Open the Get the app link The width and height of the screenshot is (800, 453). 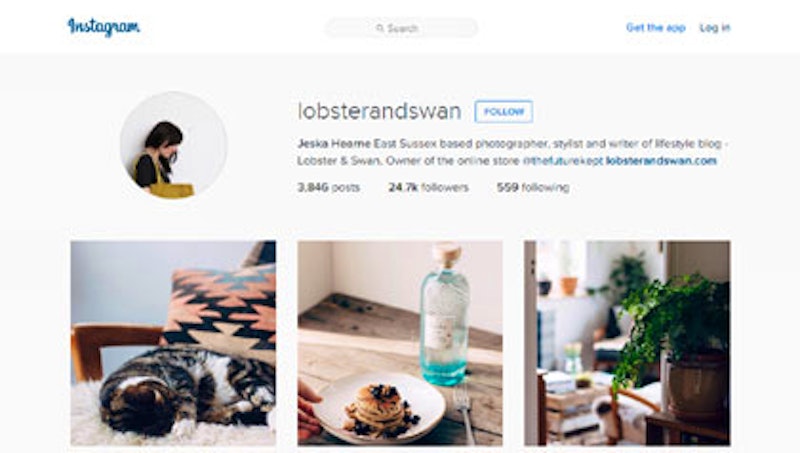pos(656,28)
